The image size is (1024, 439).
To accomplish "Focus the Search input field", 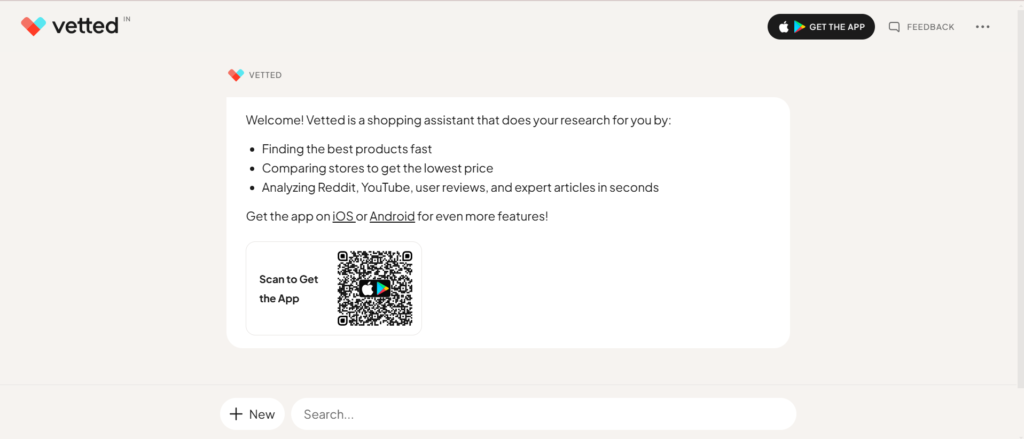I will pos(543,414).
